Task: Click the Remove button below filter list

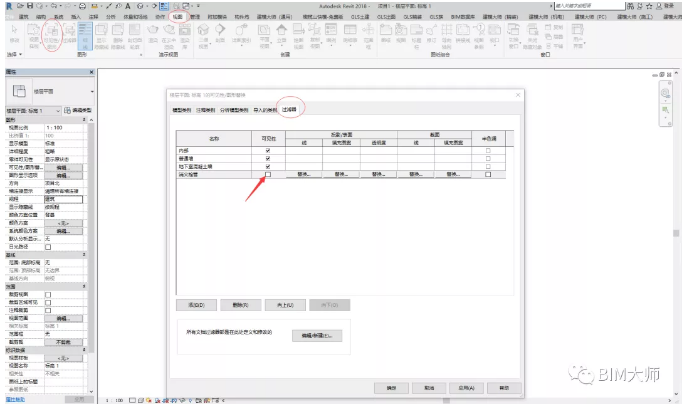Action: [x=240, y=305]
